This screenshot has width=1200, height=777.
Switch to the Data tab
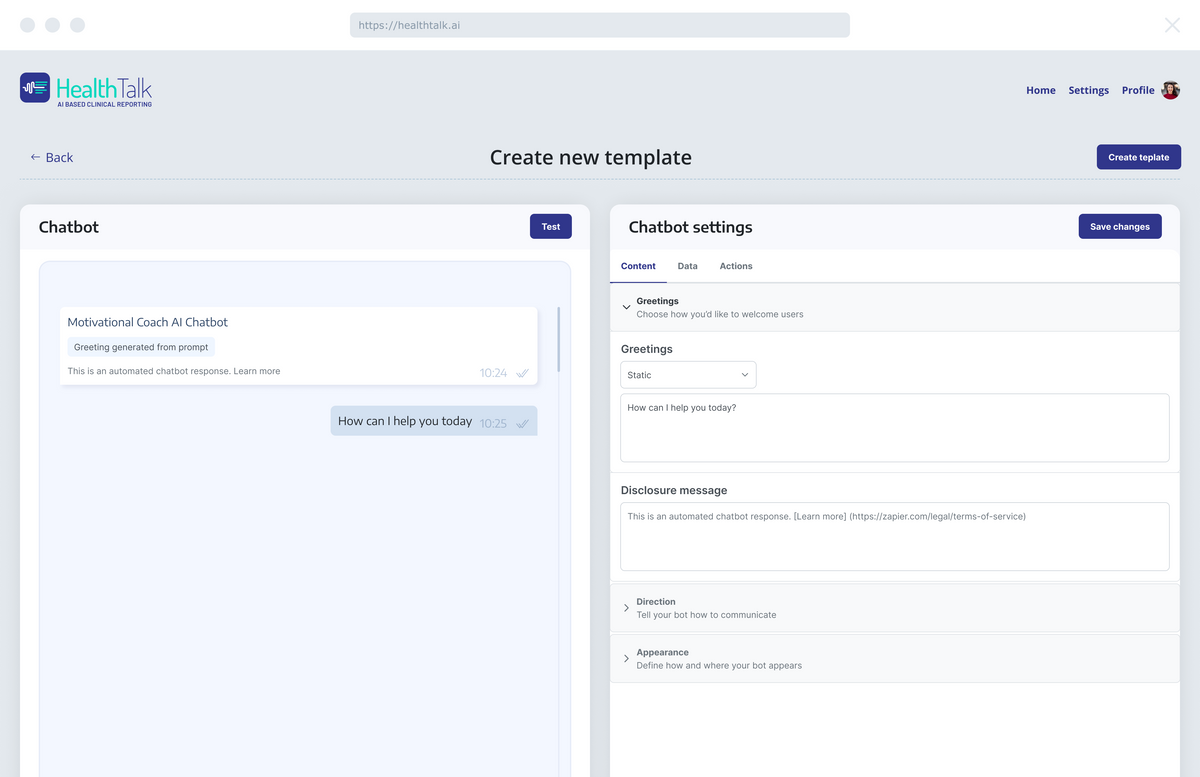click(x=687, y=266)
